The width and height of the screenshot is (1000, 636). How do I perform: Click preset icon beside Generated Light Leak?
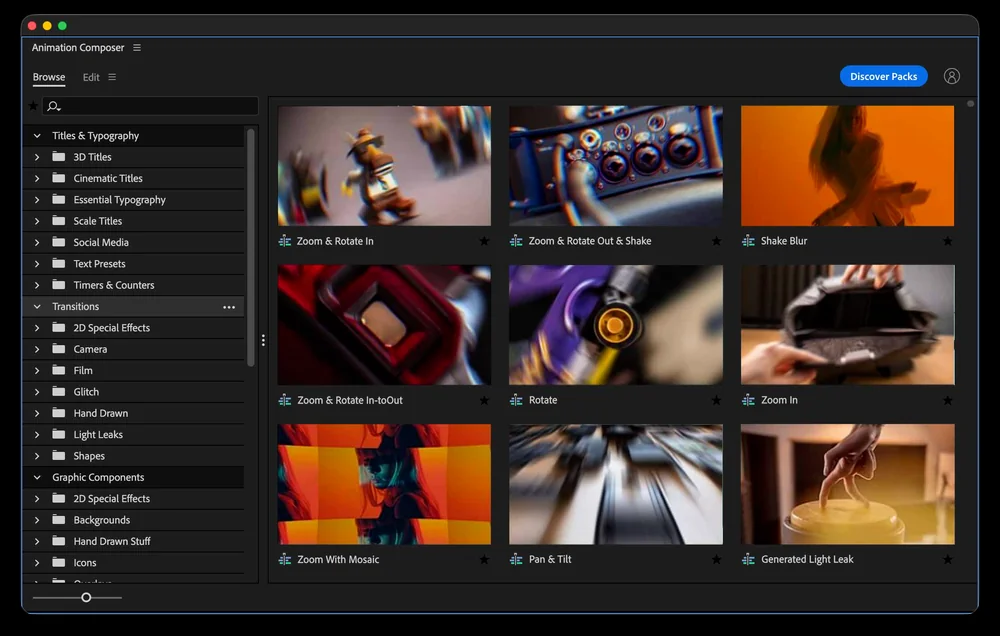748,559
